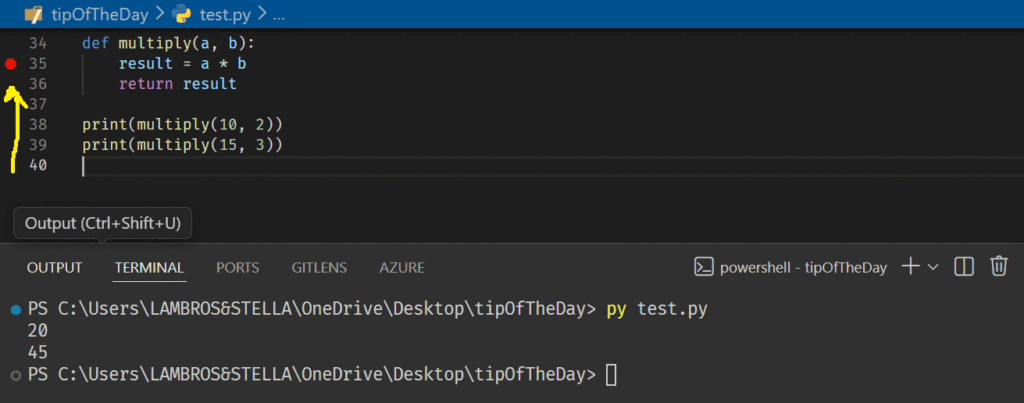Switch to the OUTPUT panel tab

[54, 267]
